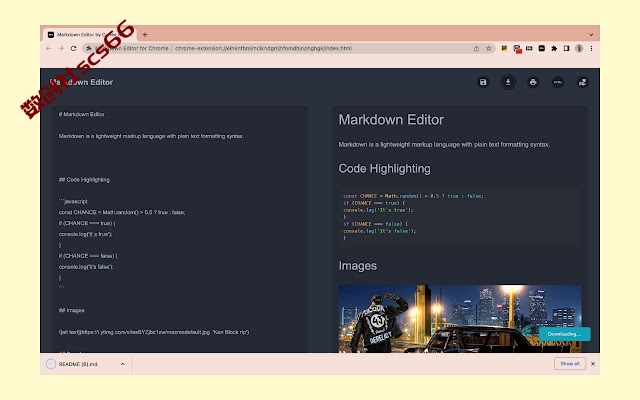Open the Chrome three-dot menu

click(591, 48)
